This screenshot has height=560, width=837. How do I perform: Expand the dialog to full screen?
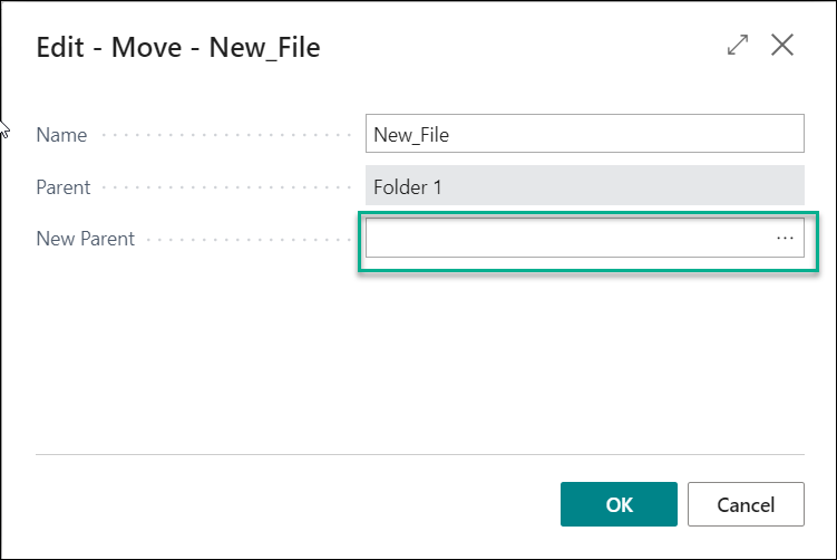(x=738, y=46)
